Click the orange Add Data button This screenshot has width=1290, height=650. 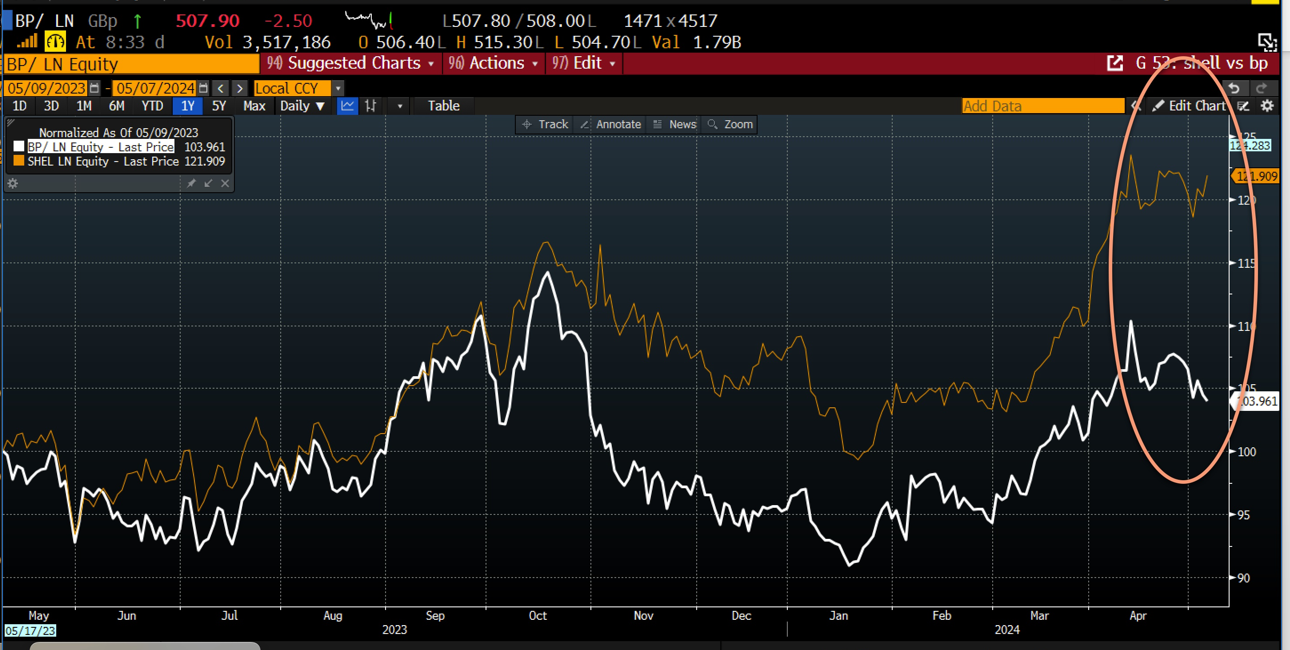[x=1043, y=105]
